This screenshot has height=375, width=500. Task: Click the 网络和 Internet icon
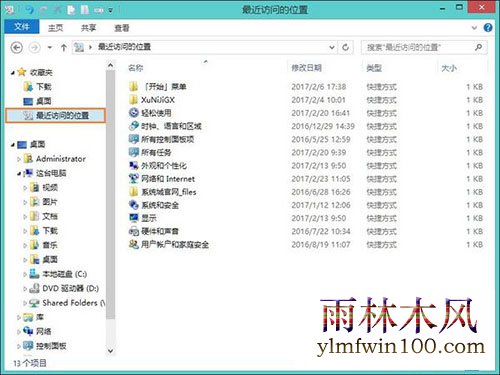(133, 179)
